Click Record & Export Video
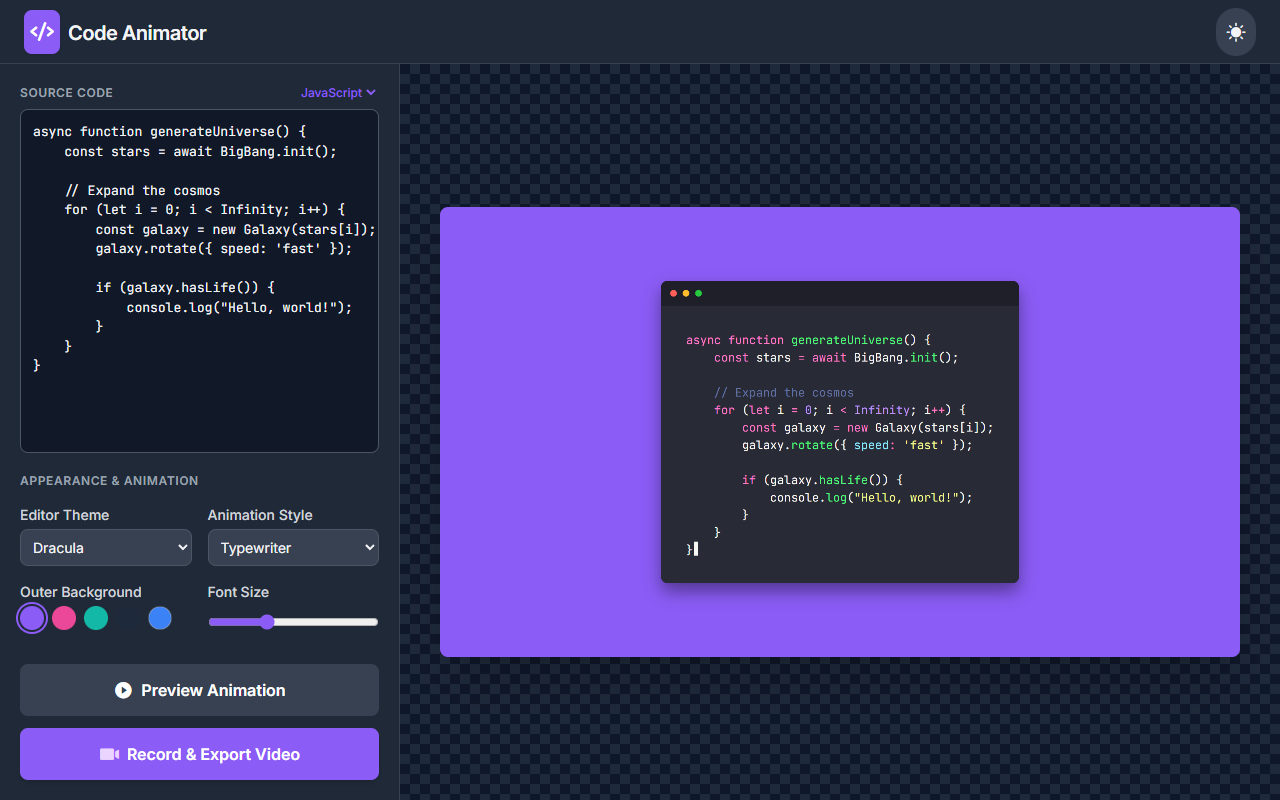 click(199, 754)
